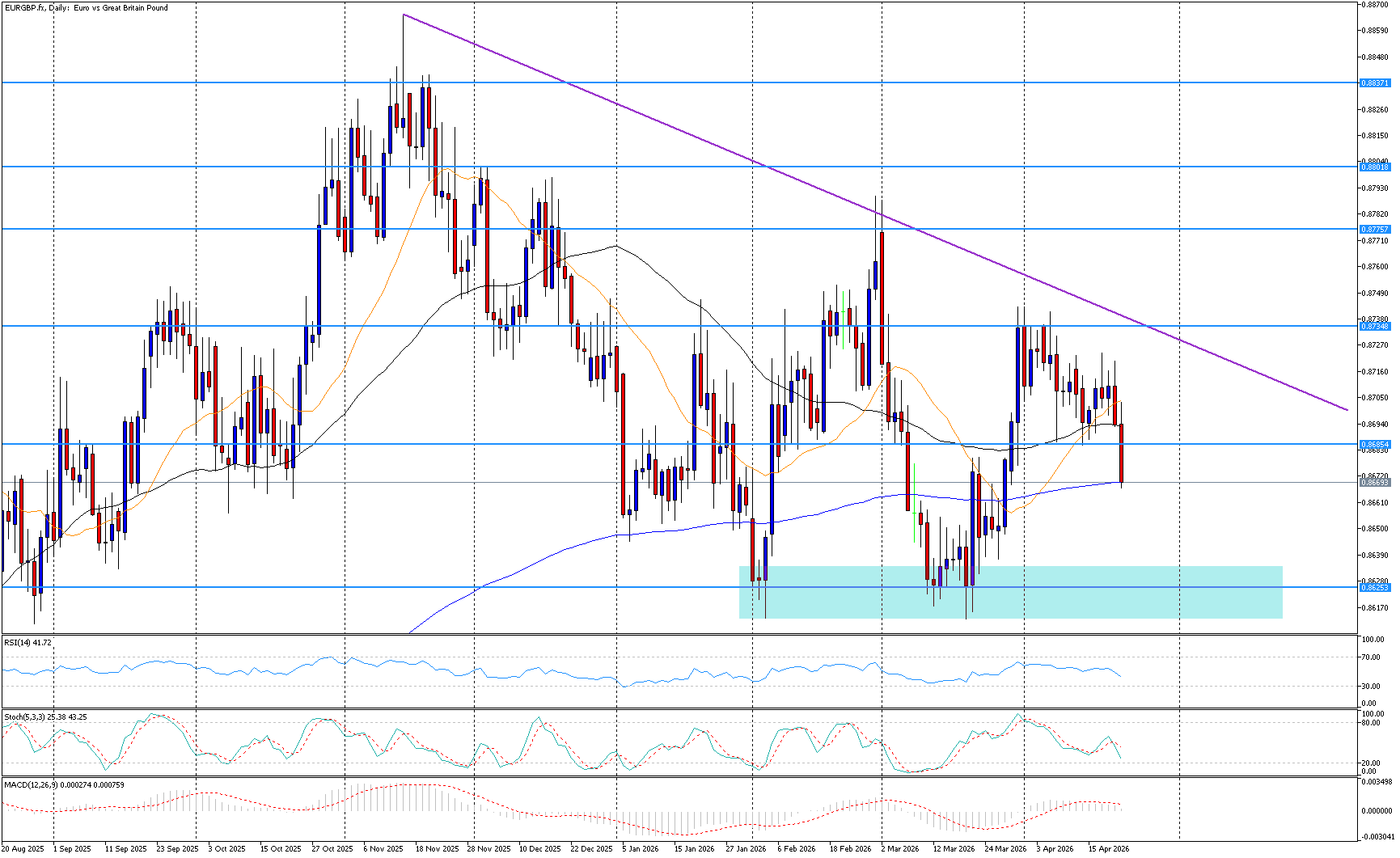Click the gray 0.86693 current price label

point(1374,483)
